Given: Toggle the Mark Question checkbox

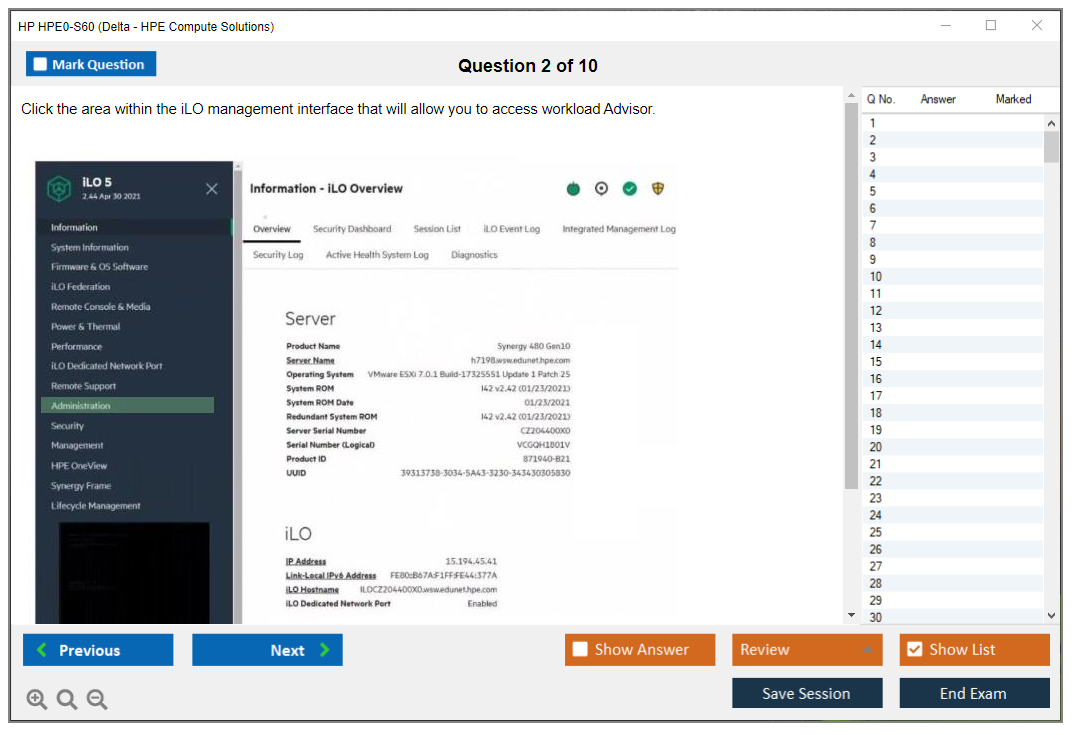Looking at the screenshot, I should click(x=41, y=65).
